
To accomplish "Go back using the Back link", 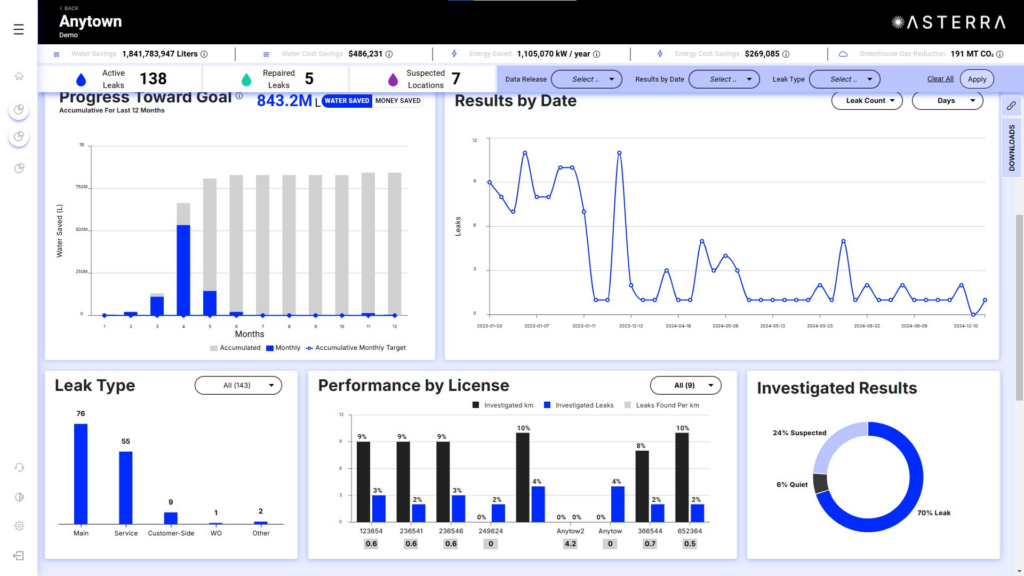I will click(x=69, y=8).
